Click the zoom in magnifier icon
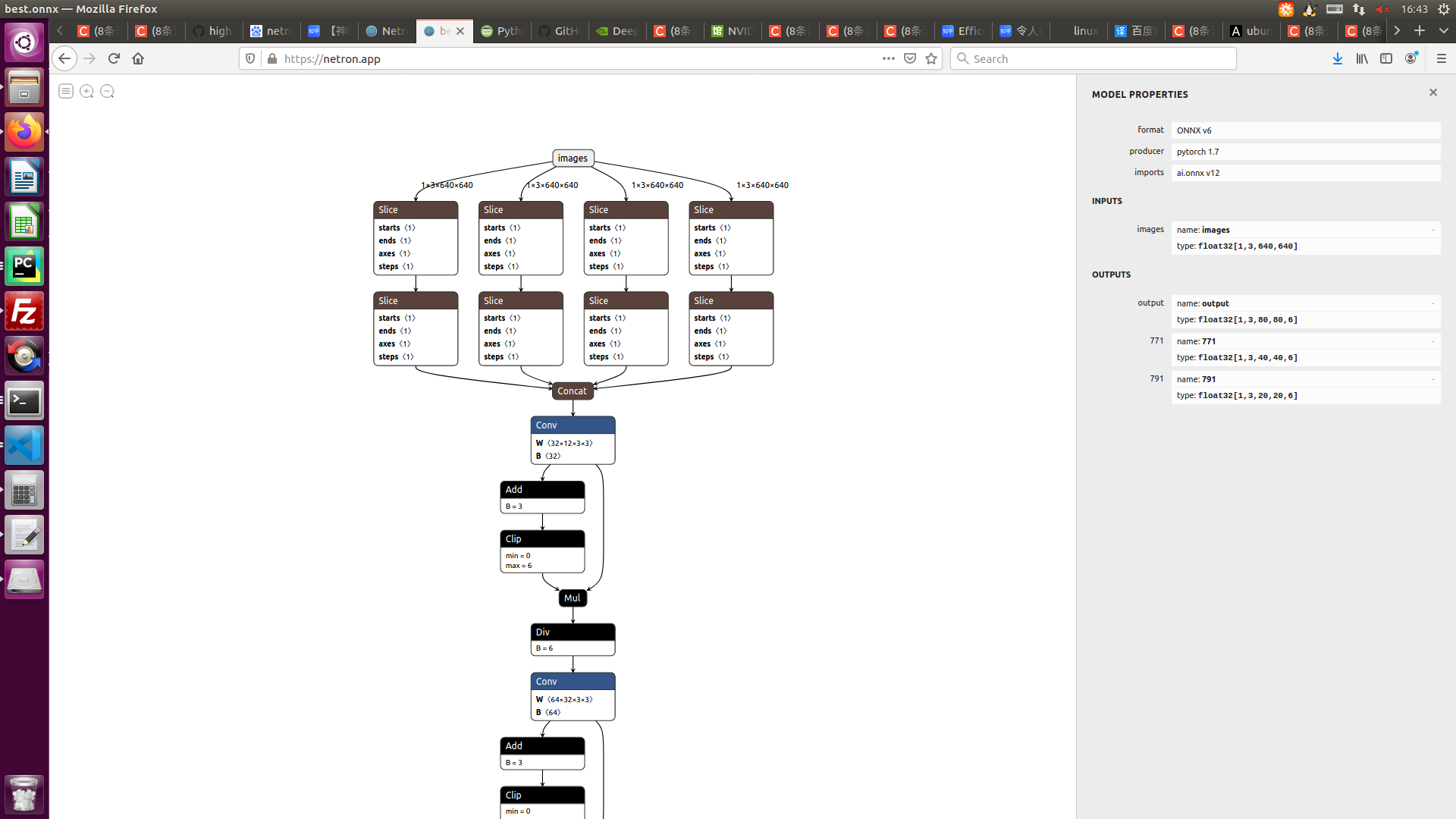Image resolution: width=1456 pixels, height=819 pixels. point(86,91)
